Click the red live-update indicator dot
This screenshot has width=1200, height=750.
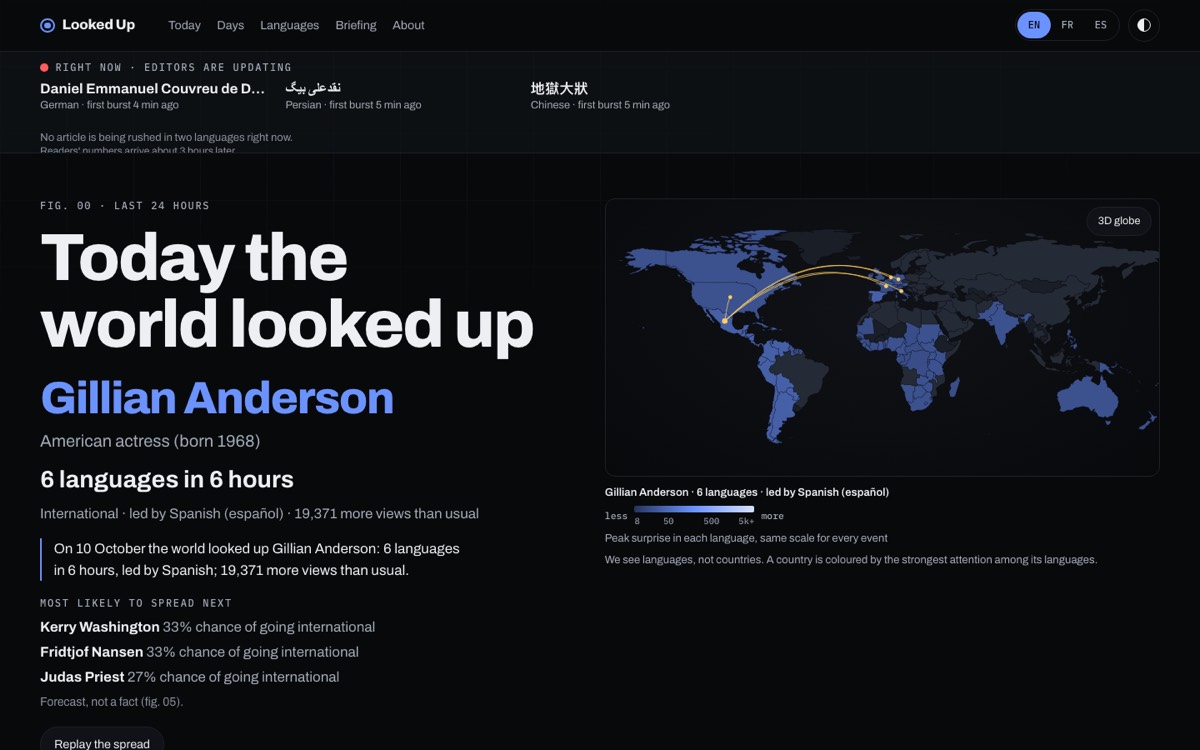pyautogui.click(x=44, y=67)
